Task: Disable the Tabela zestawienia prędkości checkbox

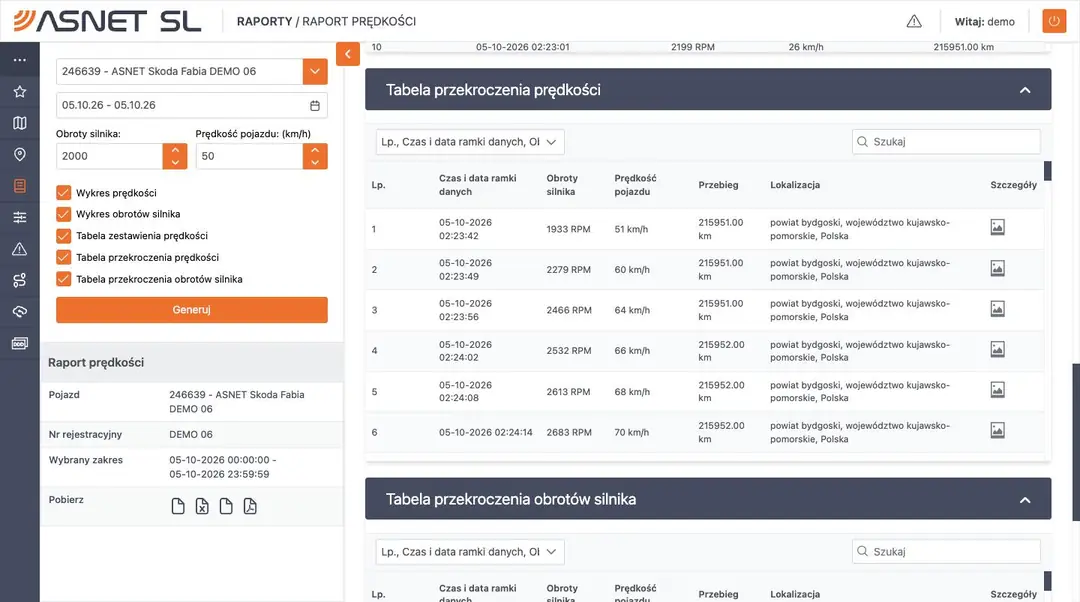Action: (x=63, y=236)
